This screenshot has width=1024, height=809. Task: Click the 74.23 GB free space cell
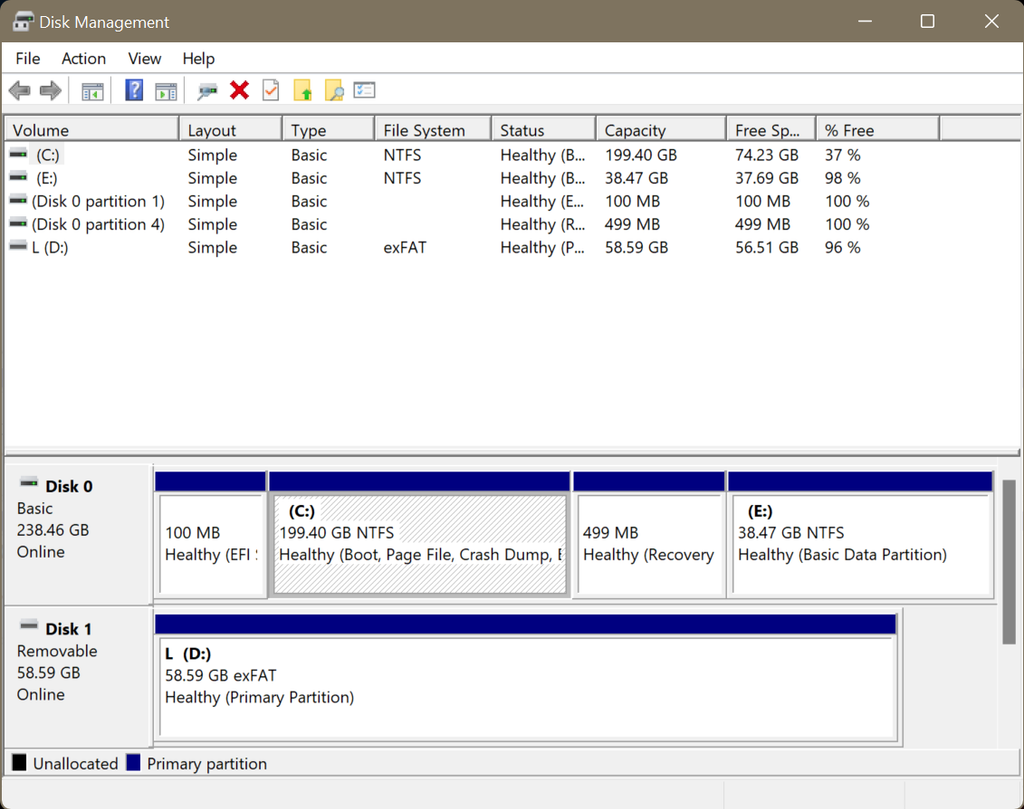767,155
